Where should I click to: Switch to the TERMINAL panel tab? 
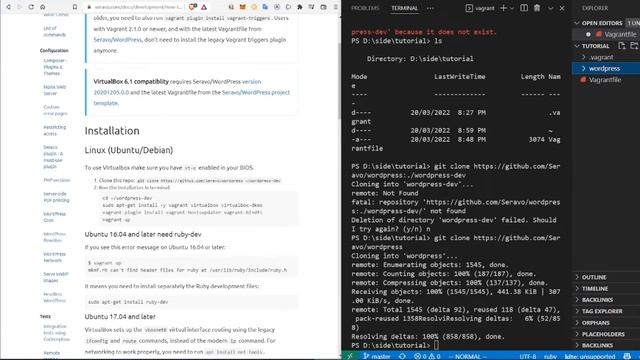(x=404, y=8)
